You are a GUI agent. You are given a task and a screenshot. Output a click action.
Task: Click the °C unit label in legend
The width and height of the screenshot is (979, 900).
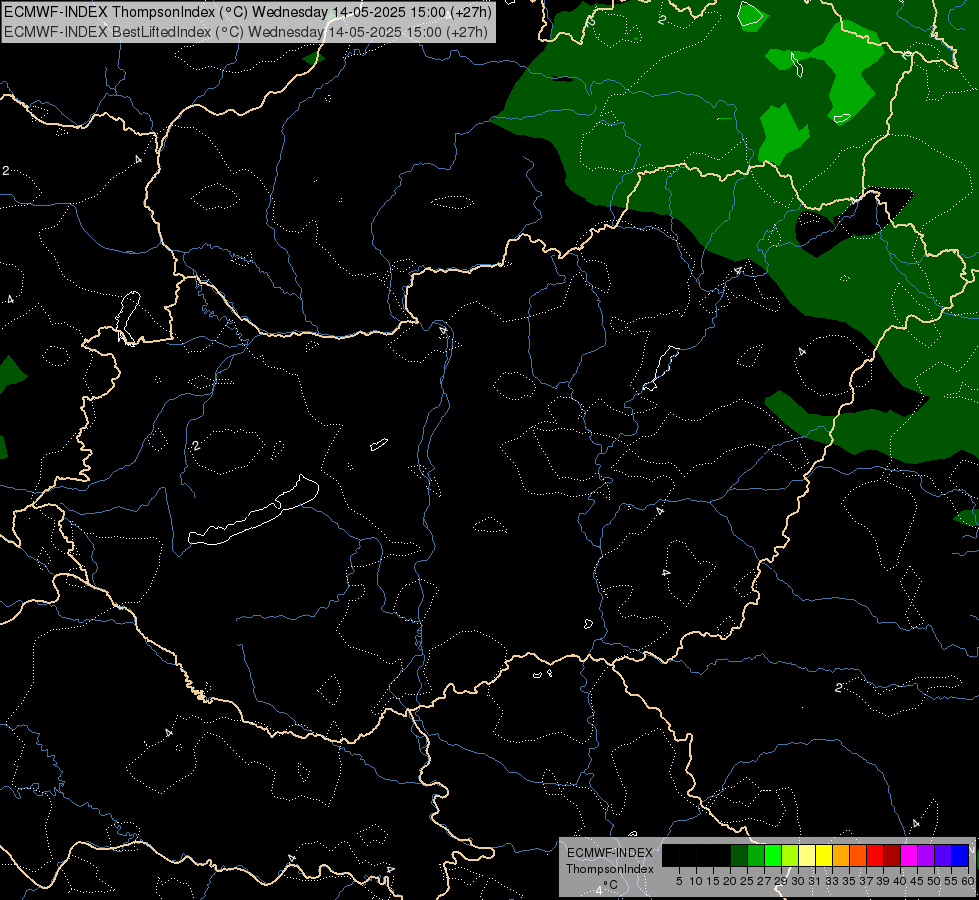(x=610, y=885)
